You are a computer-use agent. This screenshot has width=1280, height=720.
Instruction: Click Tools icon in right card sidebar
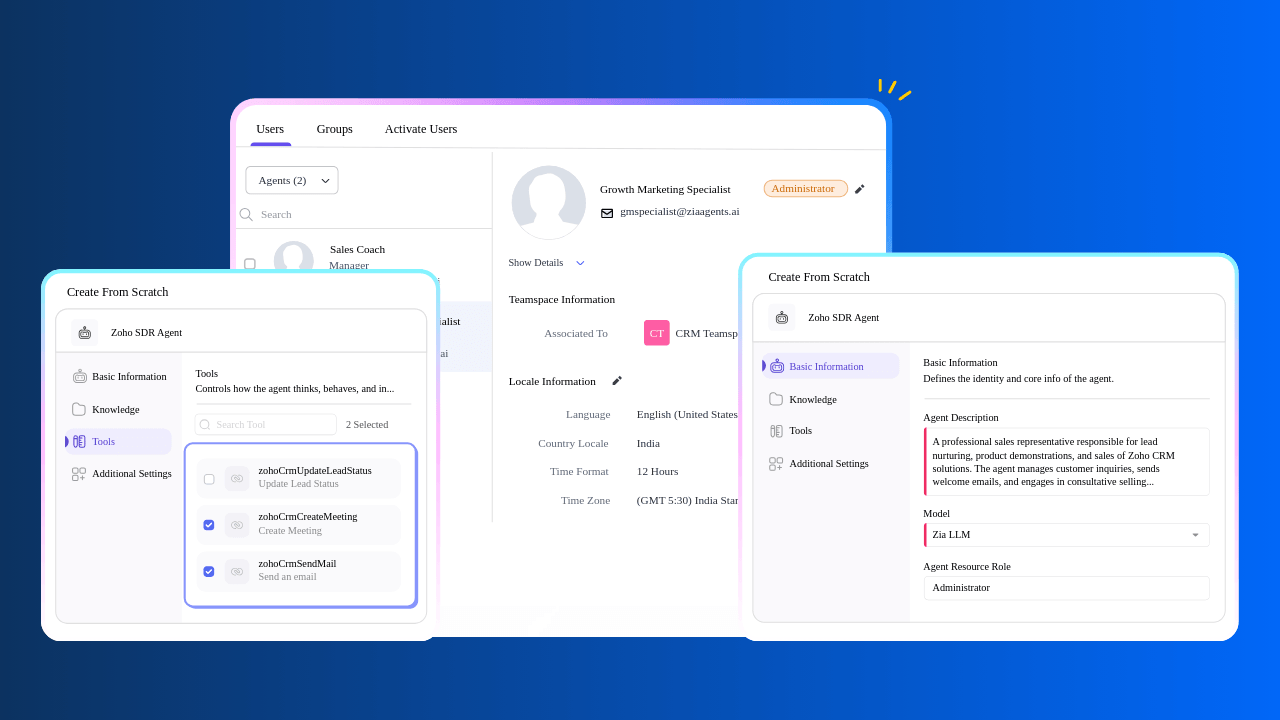(776, 431)
